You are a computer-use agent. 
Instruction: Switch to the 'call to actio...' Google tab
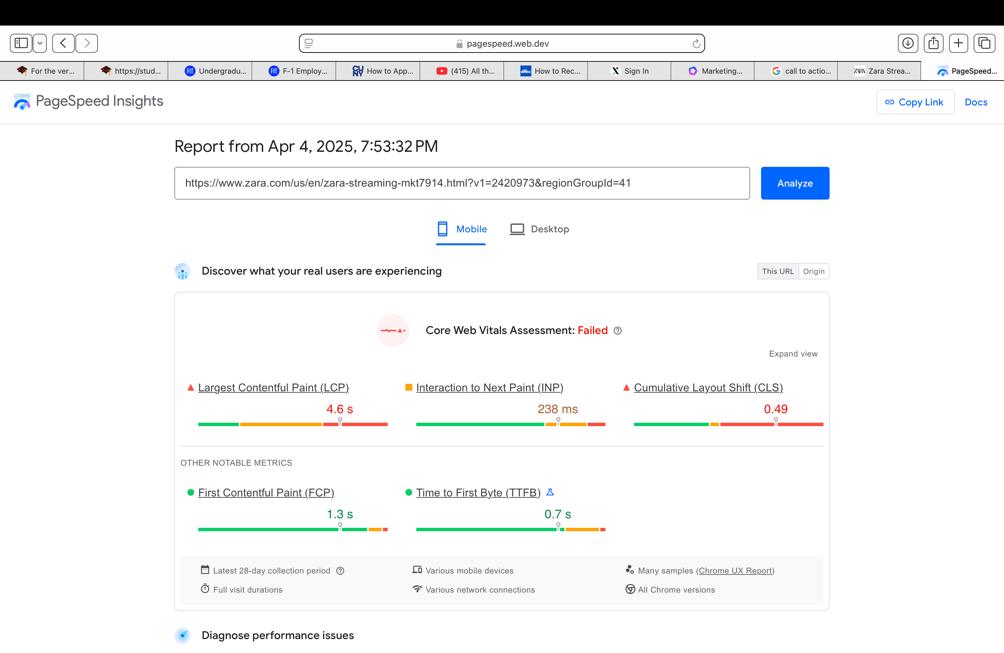797,71
